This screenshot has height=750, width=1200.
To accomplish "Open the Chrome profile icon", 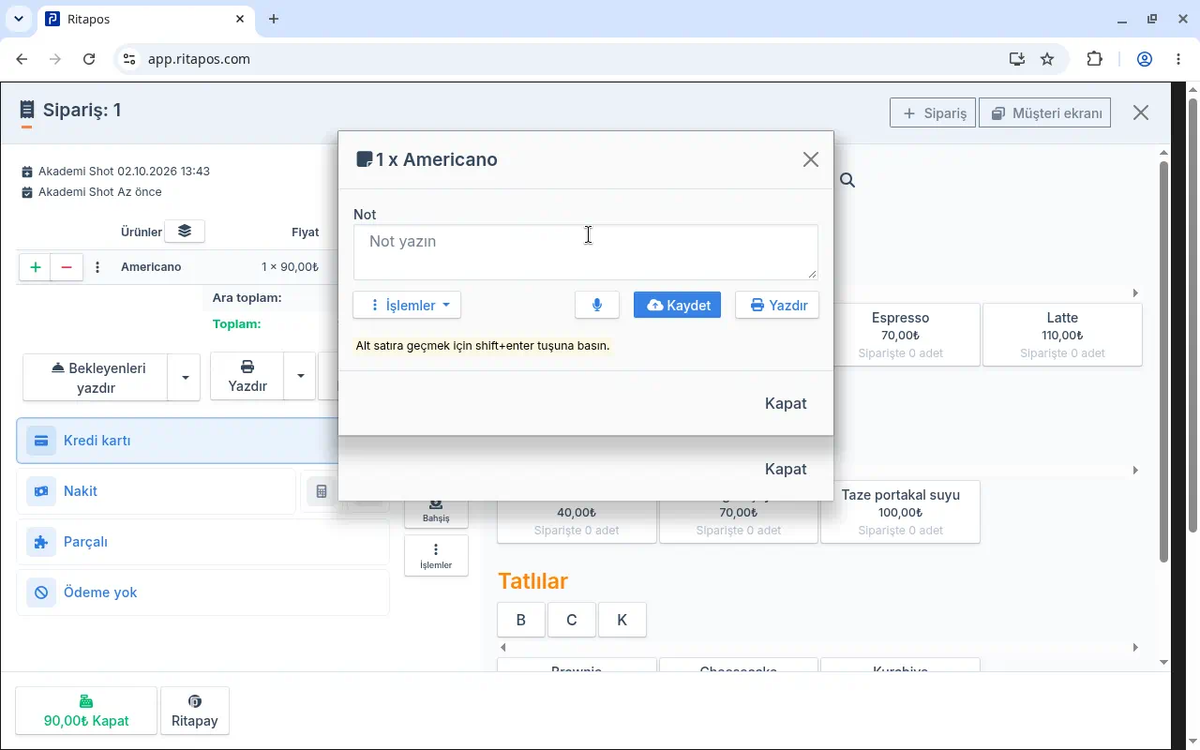I will pos(1145,59).
